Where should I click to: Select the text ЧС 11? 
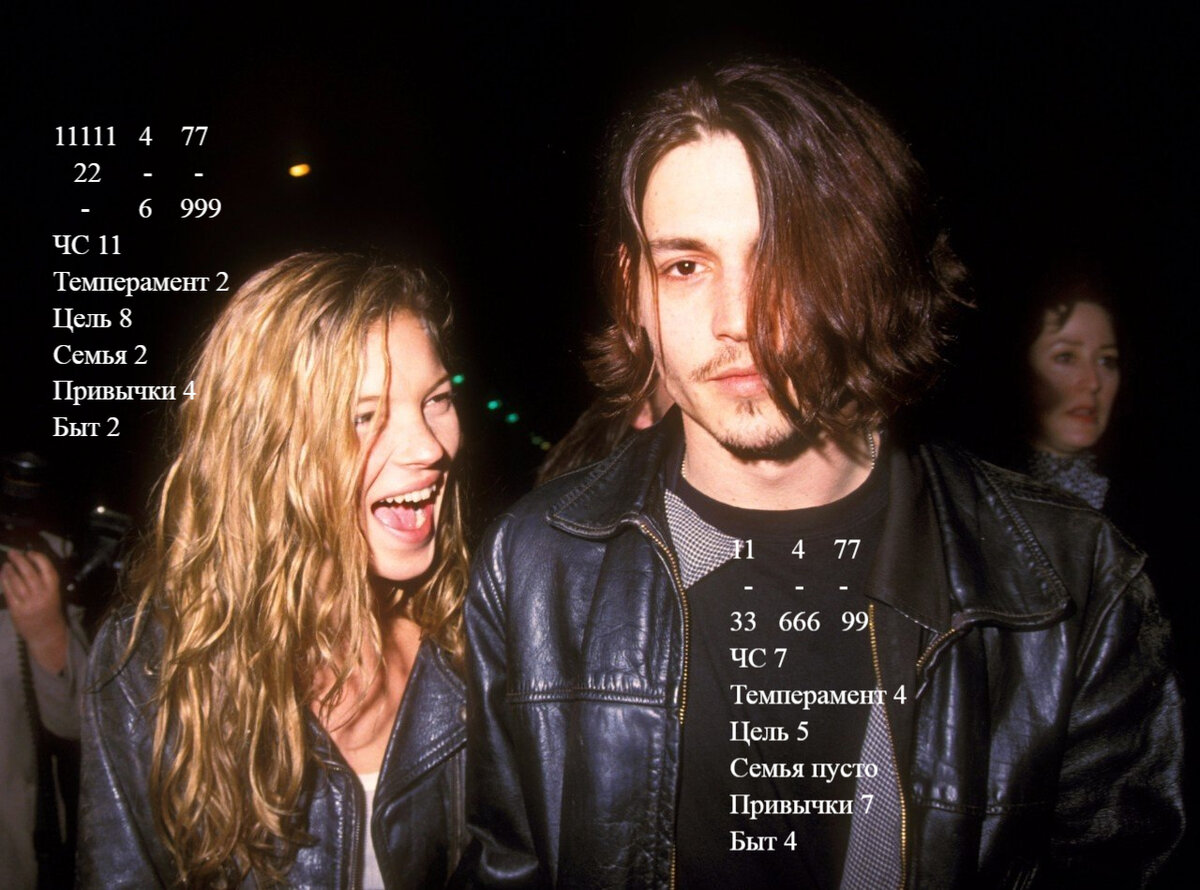pyautogui.click(x=87, y=245)
